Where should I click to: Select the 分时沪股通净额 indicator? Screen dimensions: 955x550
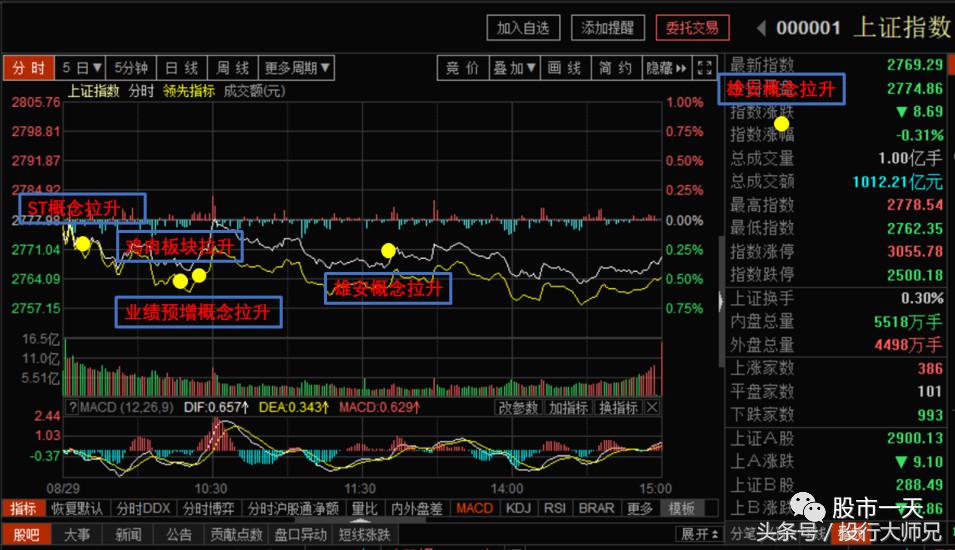(x=293, y=508)
